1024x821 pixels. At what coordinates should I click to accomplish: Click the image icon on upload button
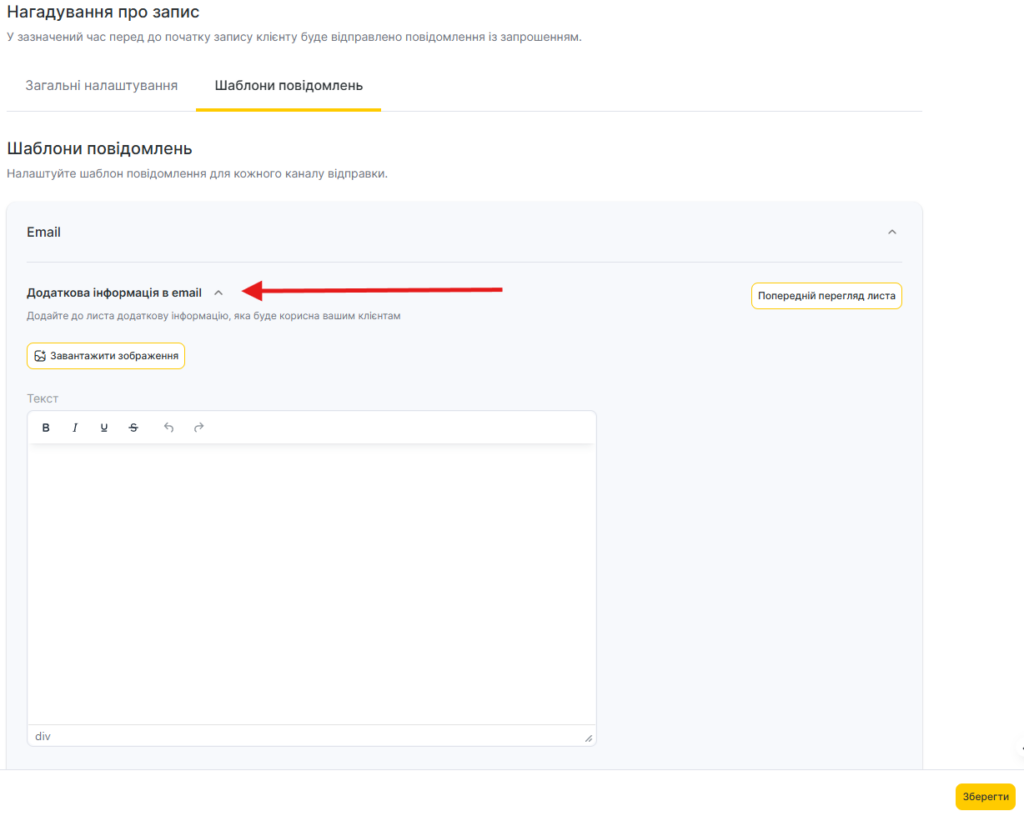(x=40, y=356)
